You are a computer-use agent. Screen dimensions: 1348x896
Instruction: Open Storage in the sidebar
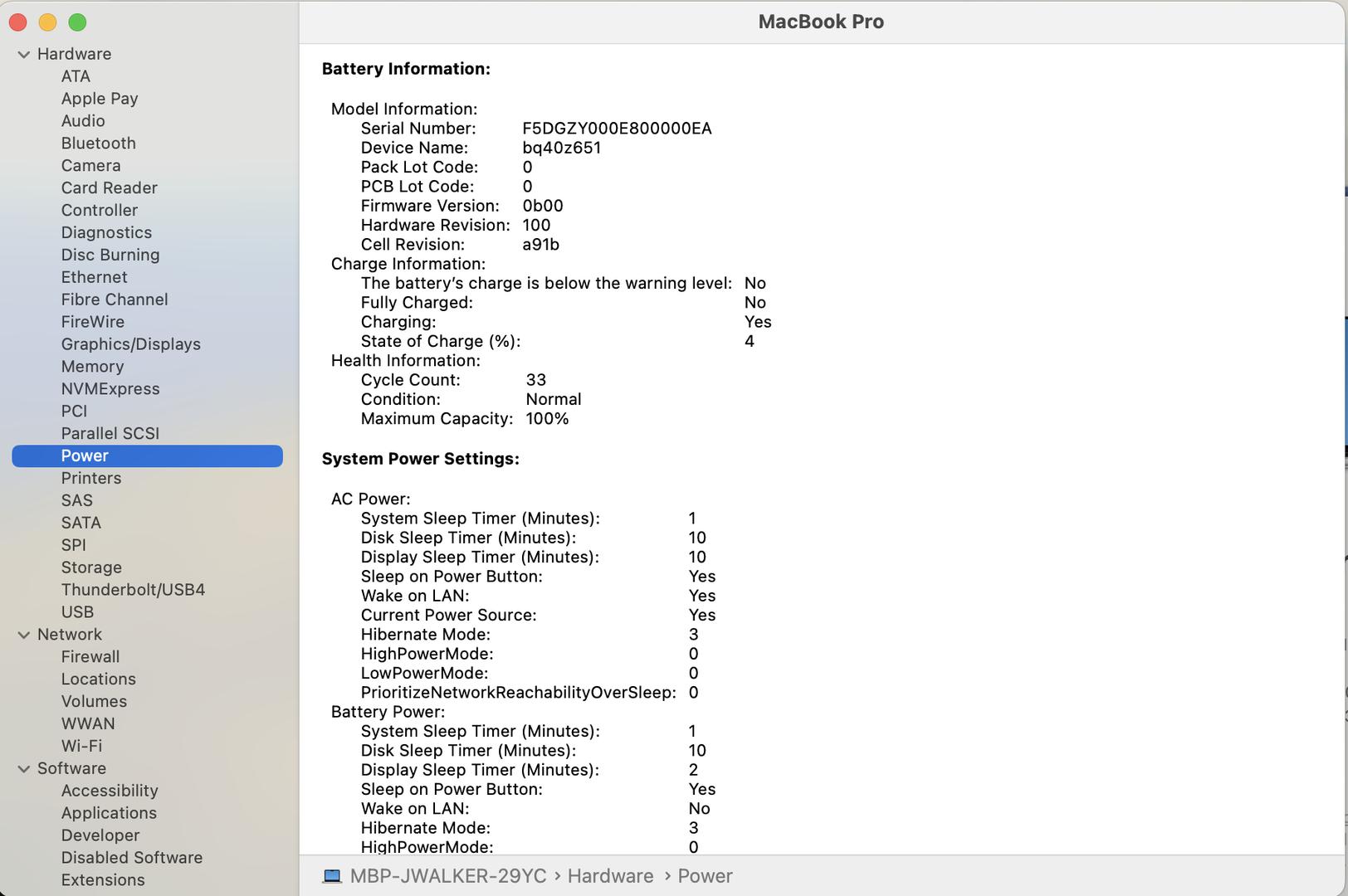[x=91, y=568]
